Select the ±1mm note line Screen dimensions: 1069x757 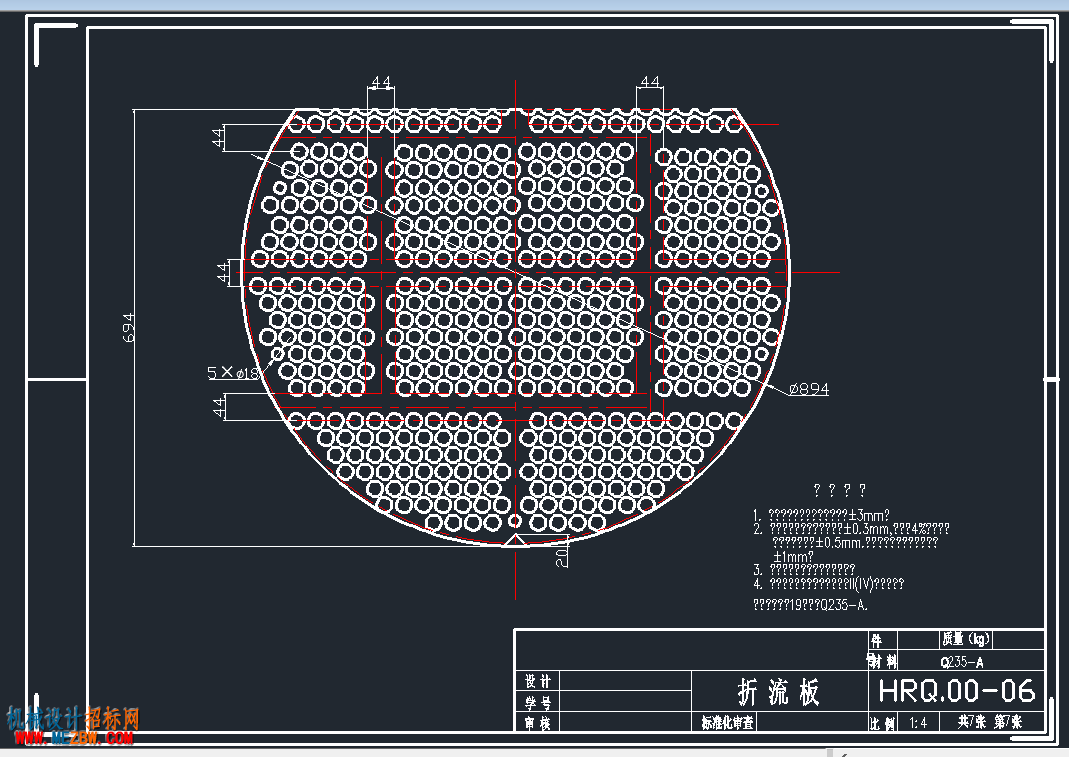793,556
